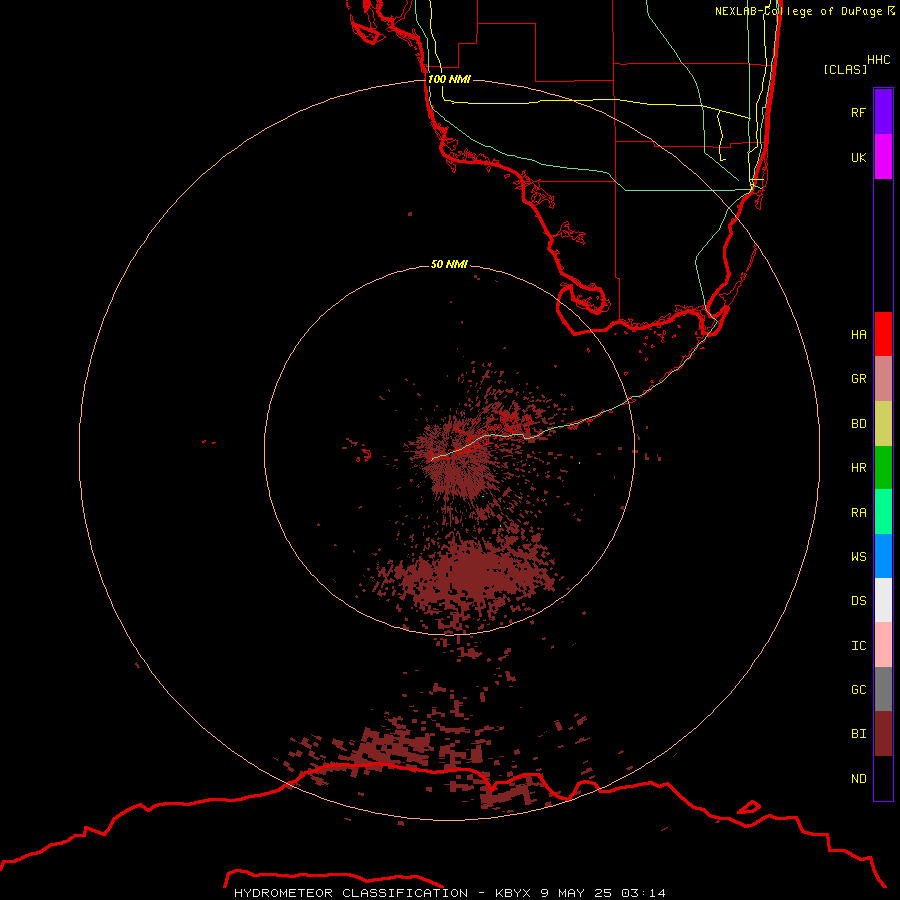Image resolution: width=900 pixels, height=900 pixels.
Task: Select the GC gray legend color block
Action: point(883,689)
